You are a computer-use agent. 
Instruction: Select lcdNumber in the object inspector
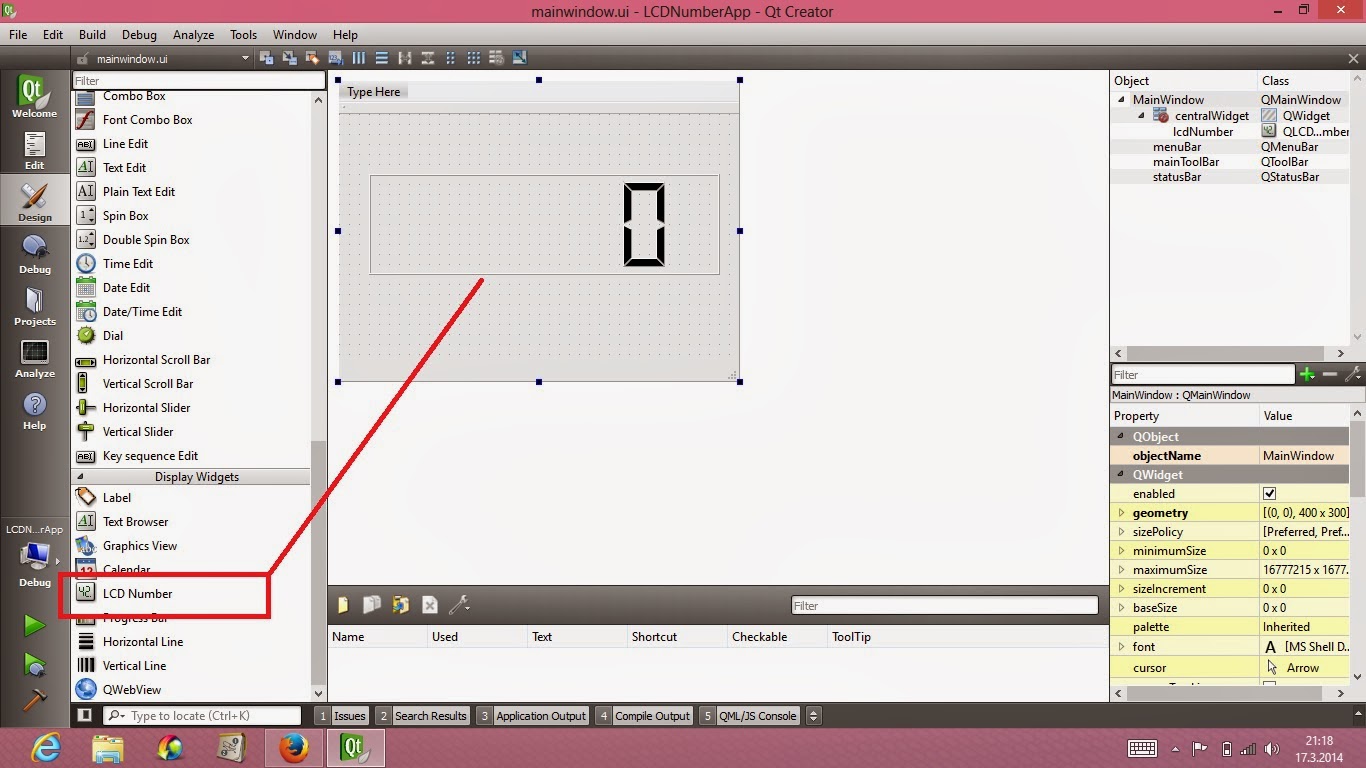tap(1203, 132)
